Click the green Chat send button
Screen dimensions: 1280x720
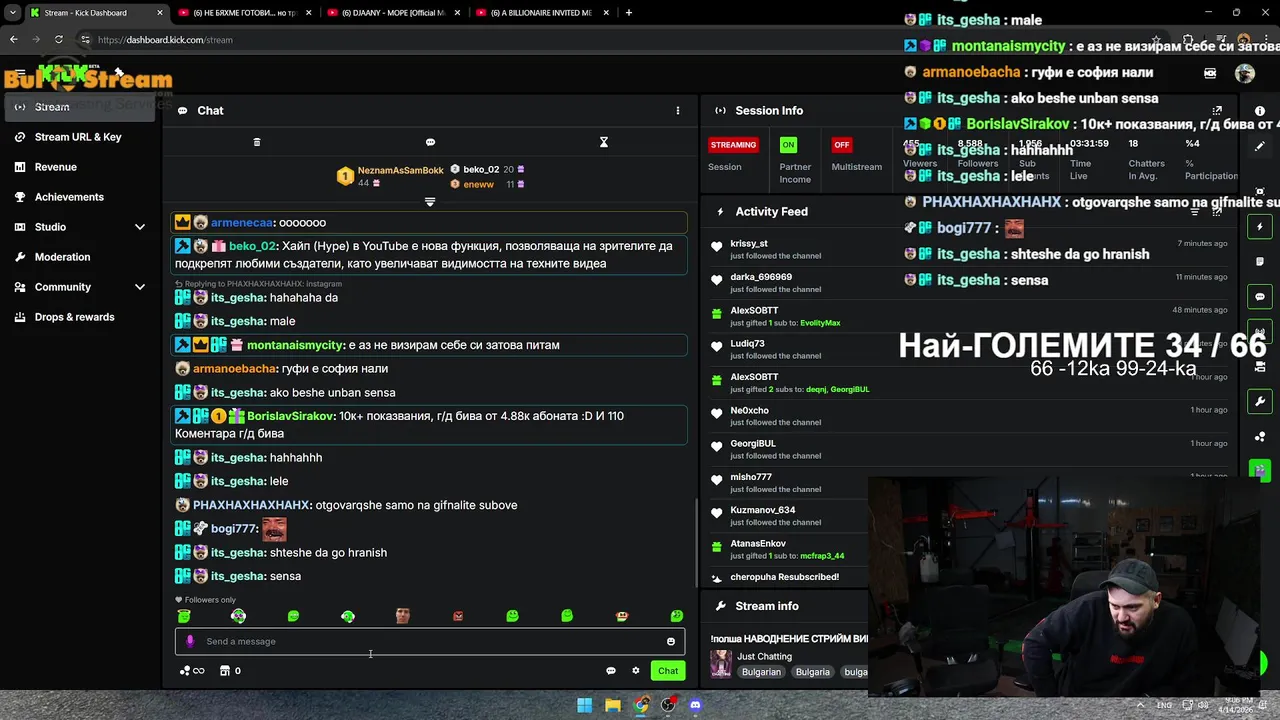(668, 671)
